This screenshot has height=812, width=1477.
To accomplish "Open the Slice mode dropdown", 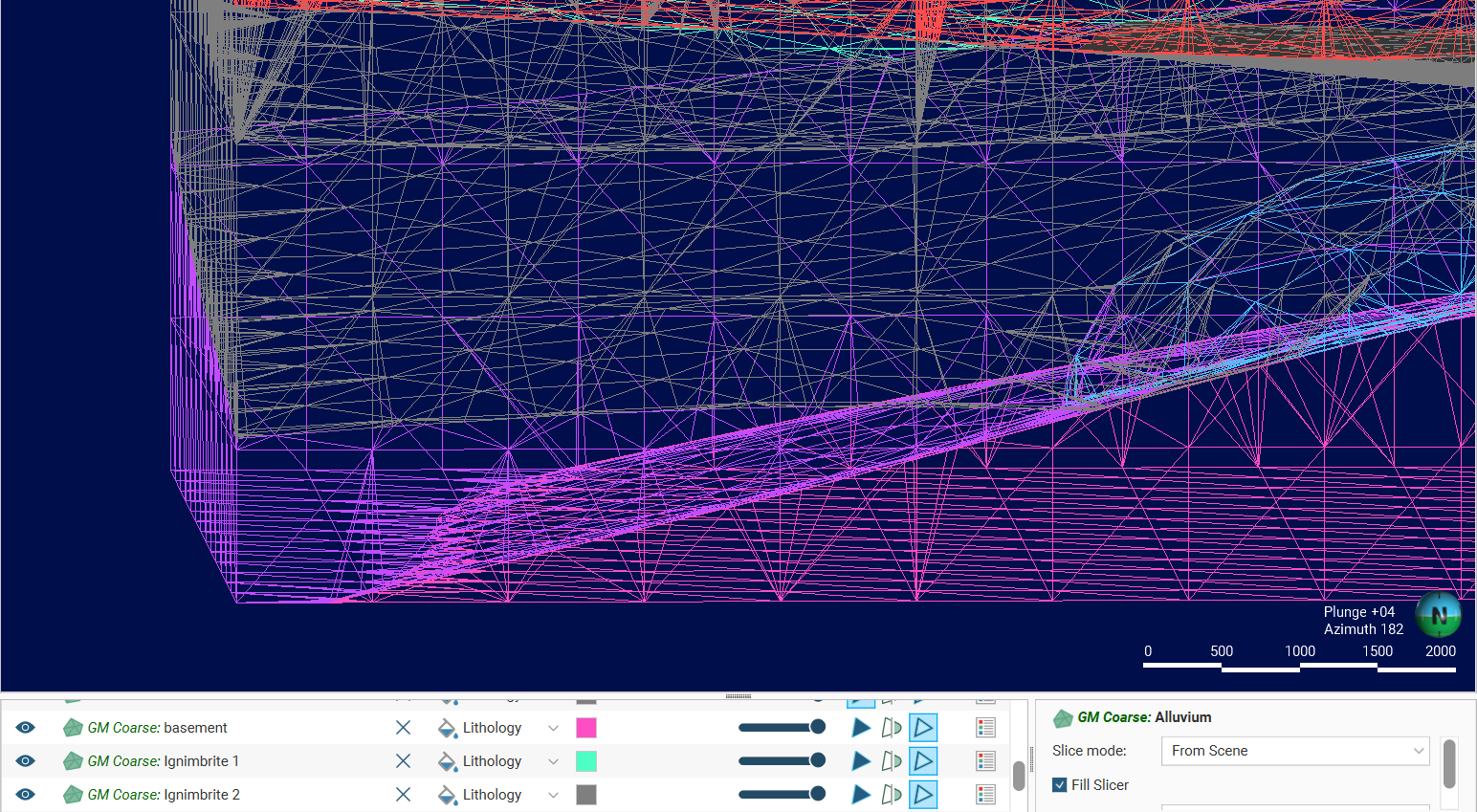I will pos(1295,751).
